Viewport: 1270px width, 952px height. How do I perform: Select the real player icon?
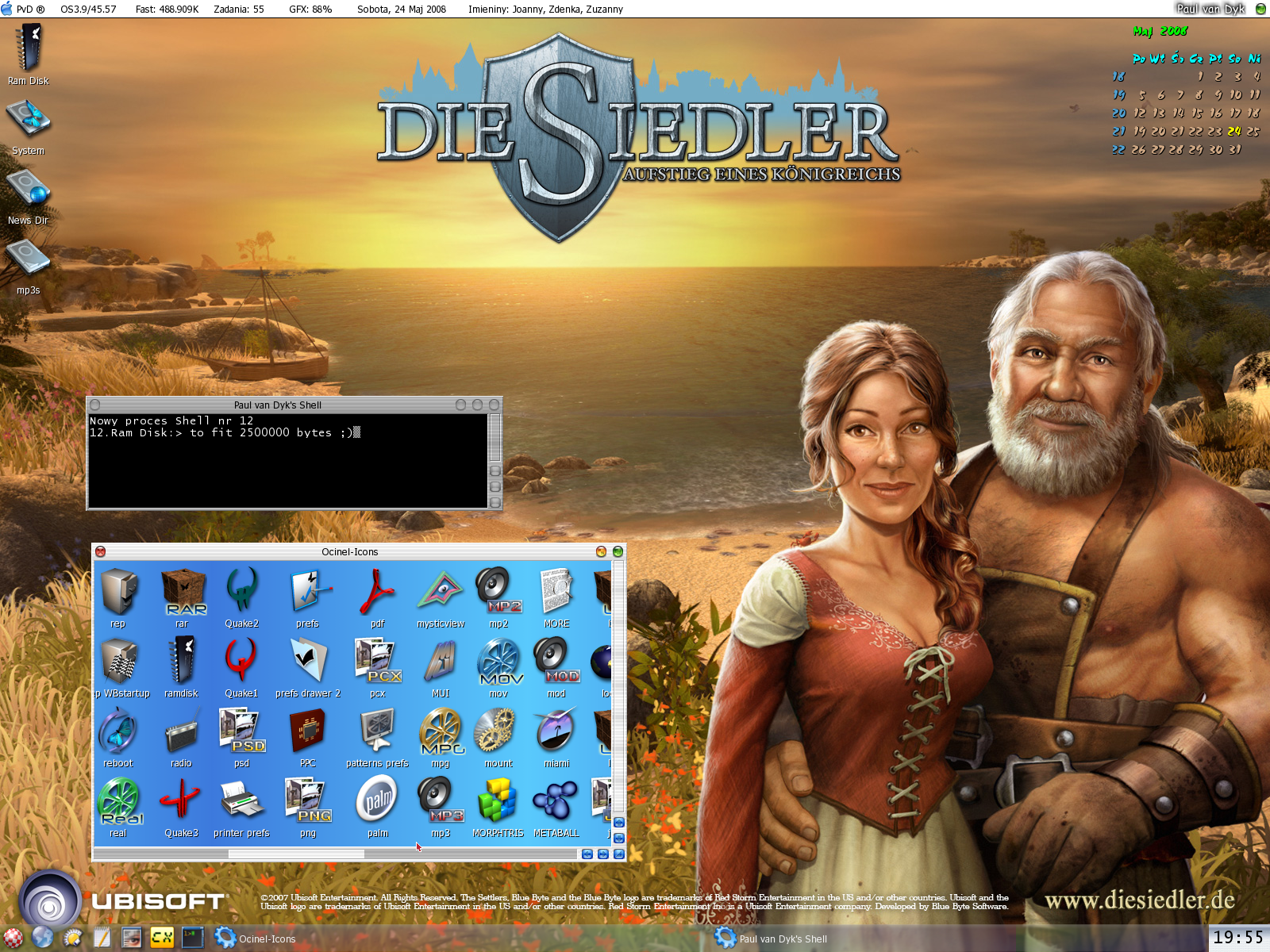pyautogui.click(x=118, y=807)
